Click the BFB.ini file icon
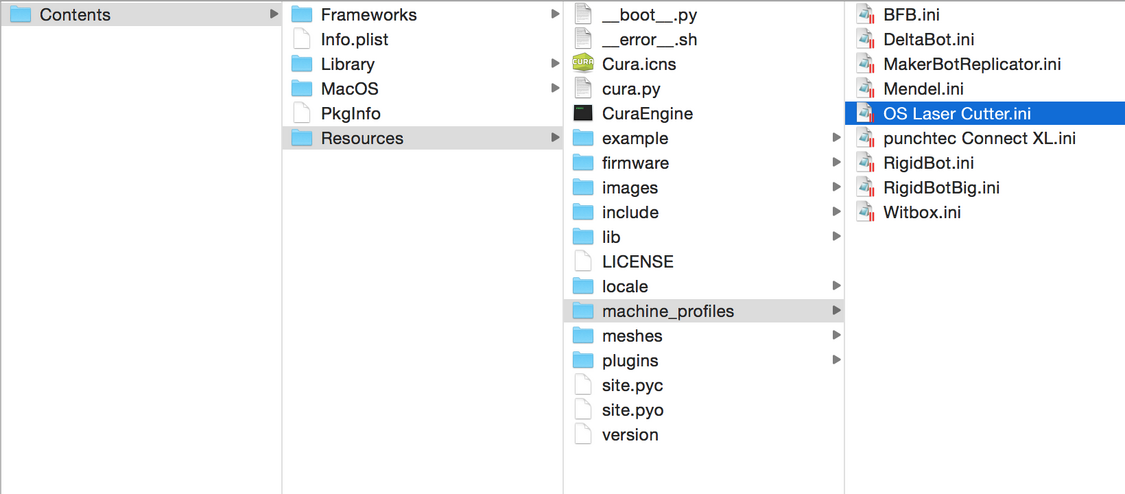The image size is (1125, 494). click(x=865, y=15)
